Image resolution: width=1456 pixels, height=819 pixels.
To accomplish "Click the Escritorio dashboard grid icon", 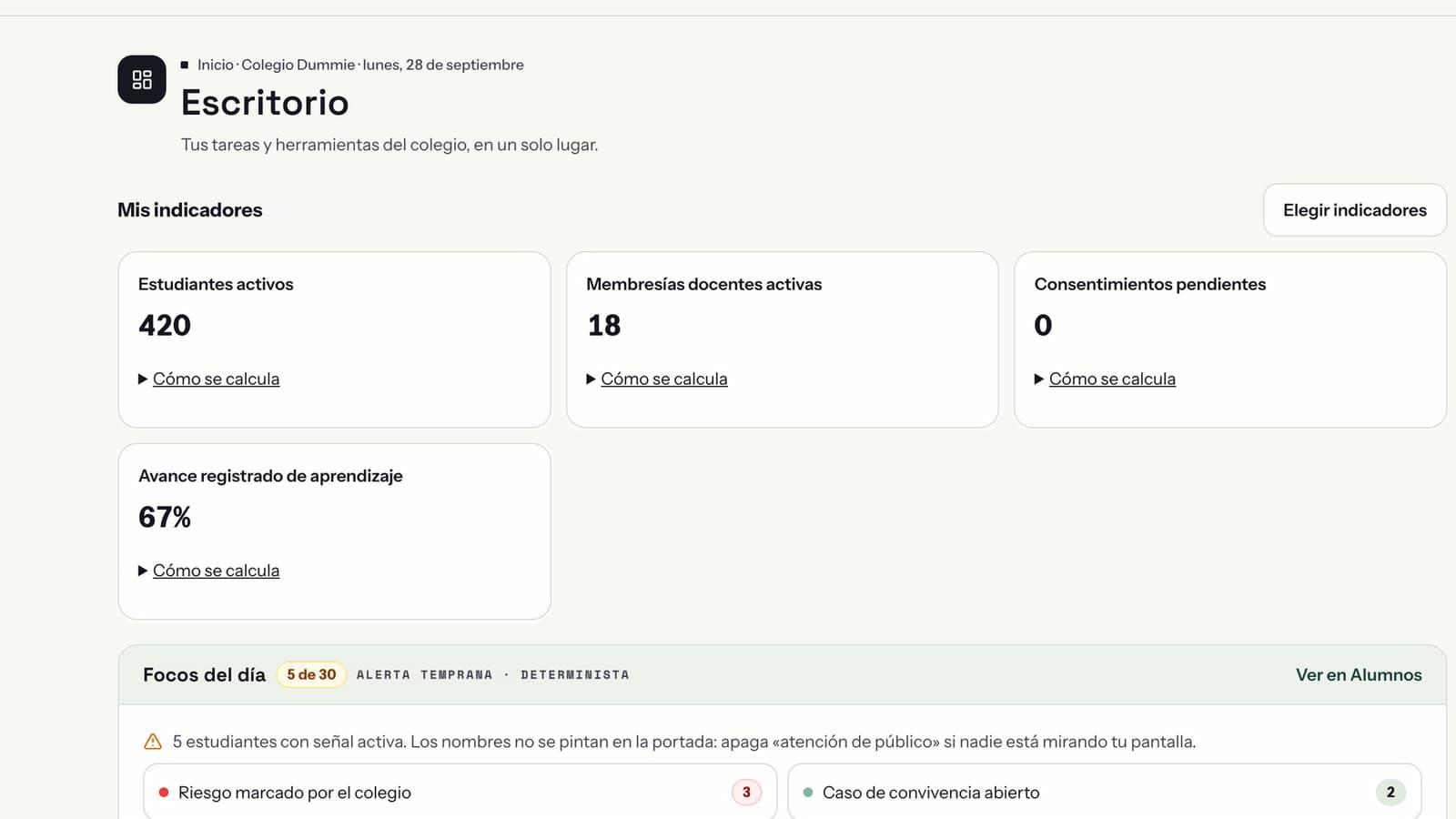I will point(142,79).
